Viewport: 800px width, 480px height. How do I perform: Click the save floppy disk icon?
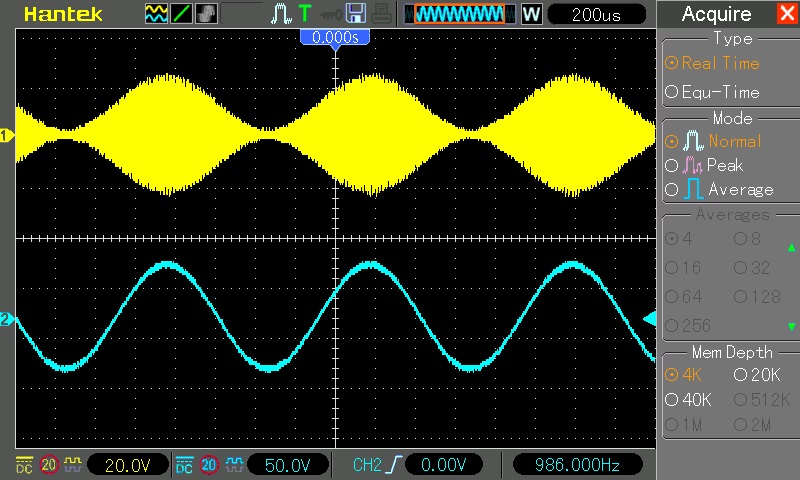[354, 14]
